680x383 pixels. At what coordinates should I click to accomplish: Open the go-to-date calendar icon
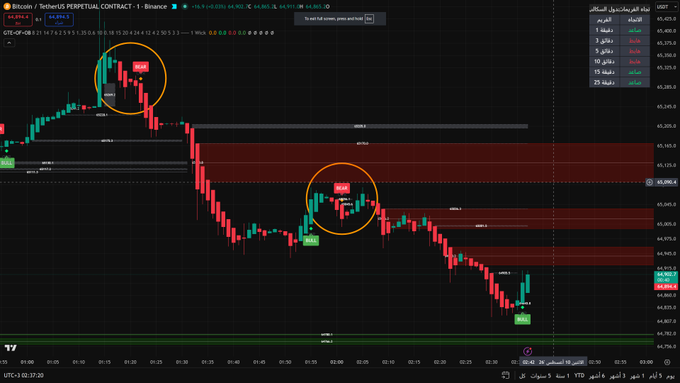(x=506, y=375)
